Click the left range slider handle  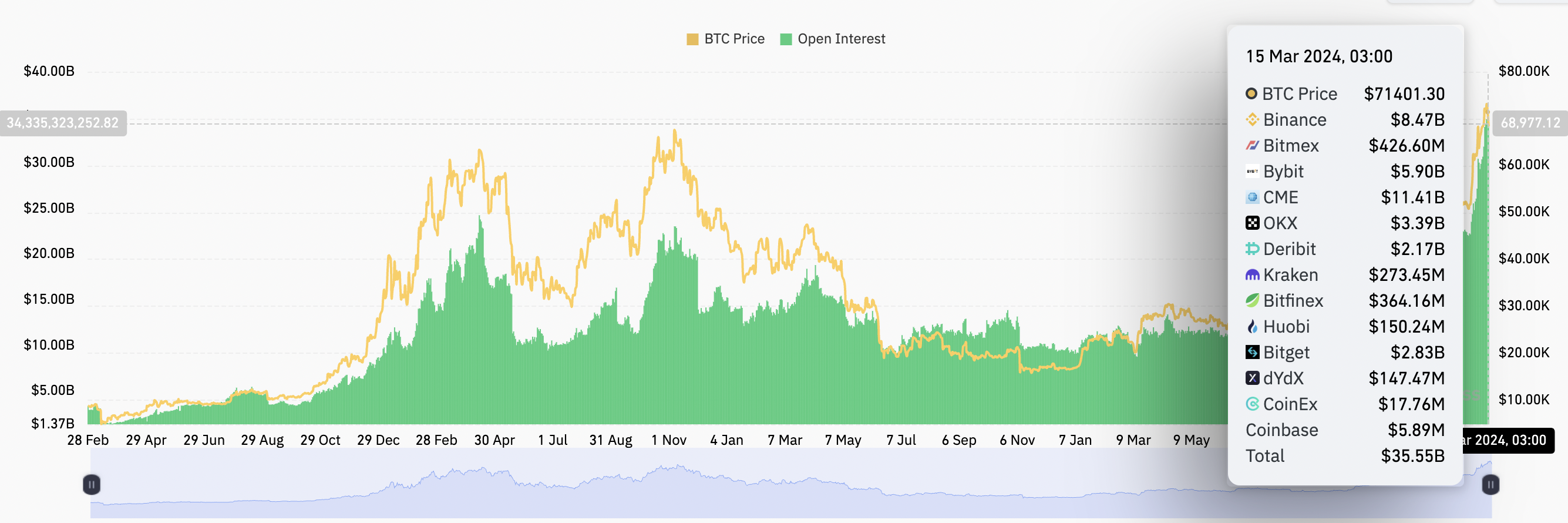coord(91,485)
